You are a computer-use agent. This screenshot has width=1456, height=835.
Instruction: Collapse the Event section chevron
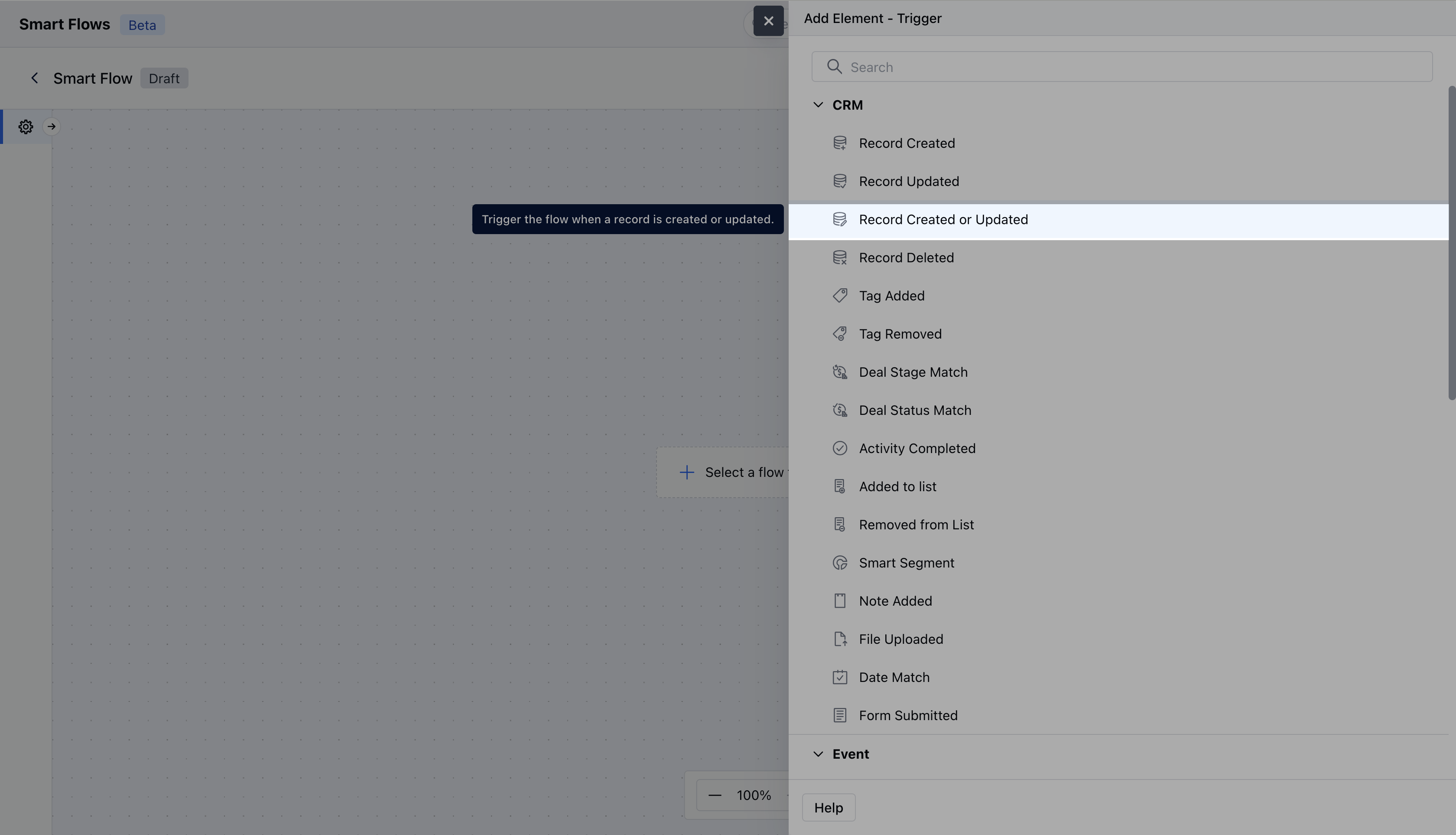point(818,754)
